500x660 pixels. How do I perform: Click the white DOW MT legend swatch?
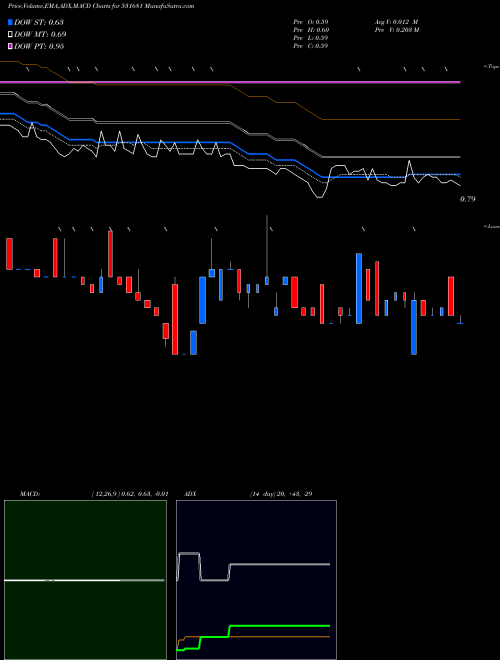pyautogui.click(x=10, y=35)
